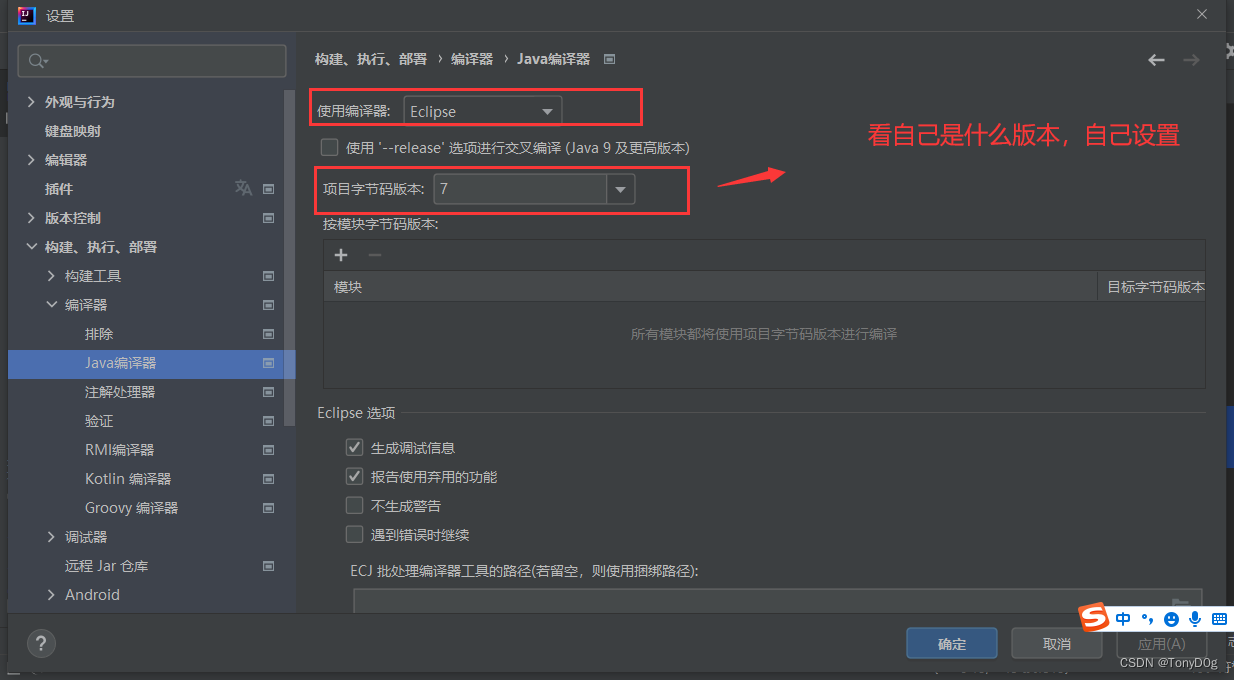Click the project-level icon beside Kotlin 编译器

pos(268,479)
